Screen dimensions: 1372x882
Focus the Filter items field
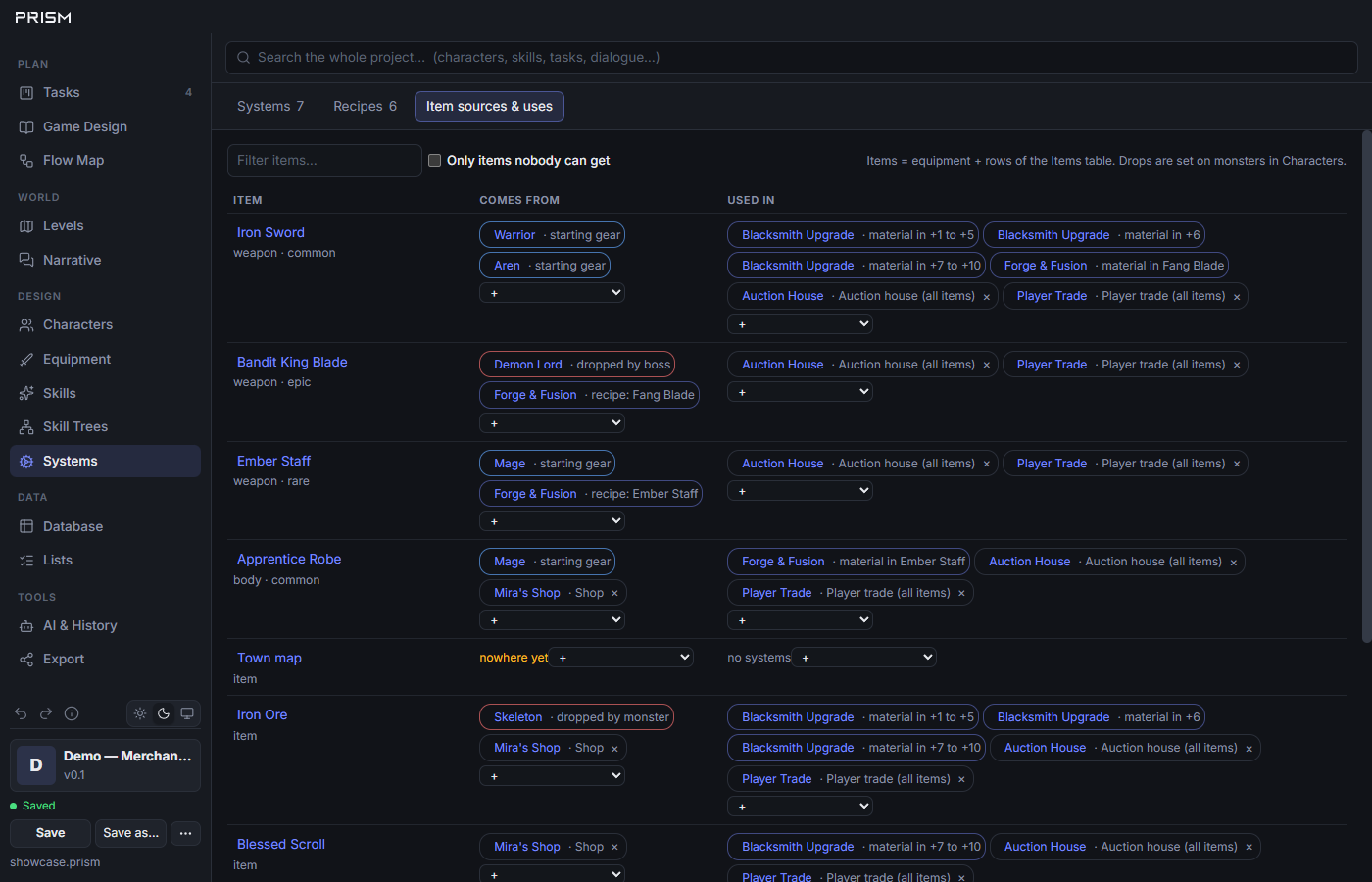pyautogui.click(x=324, y=161)
